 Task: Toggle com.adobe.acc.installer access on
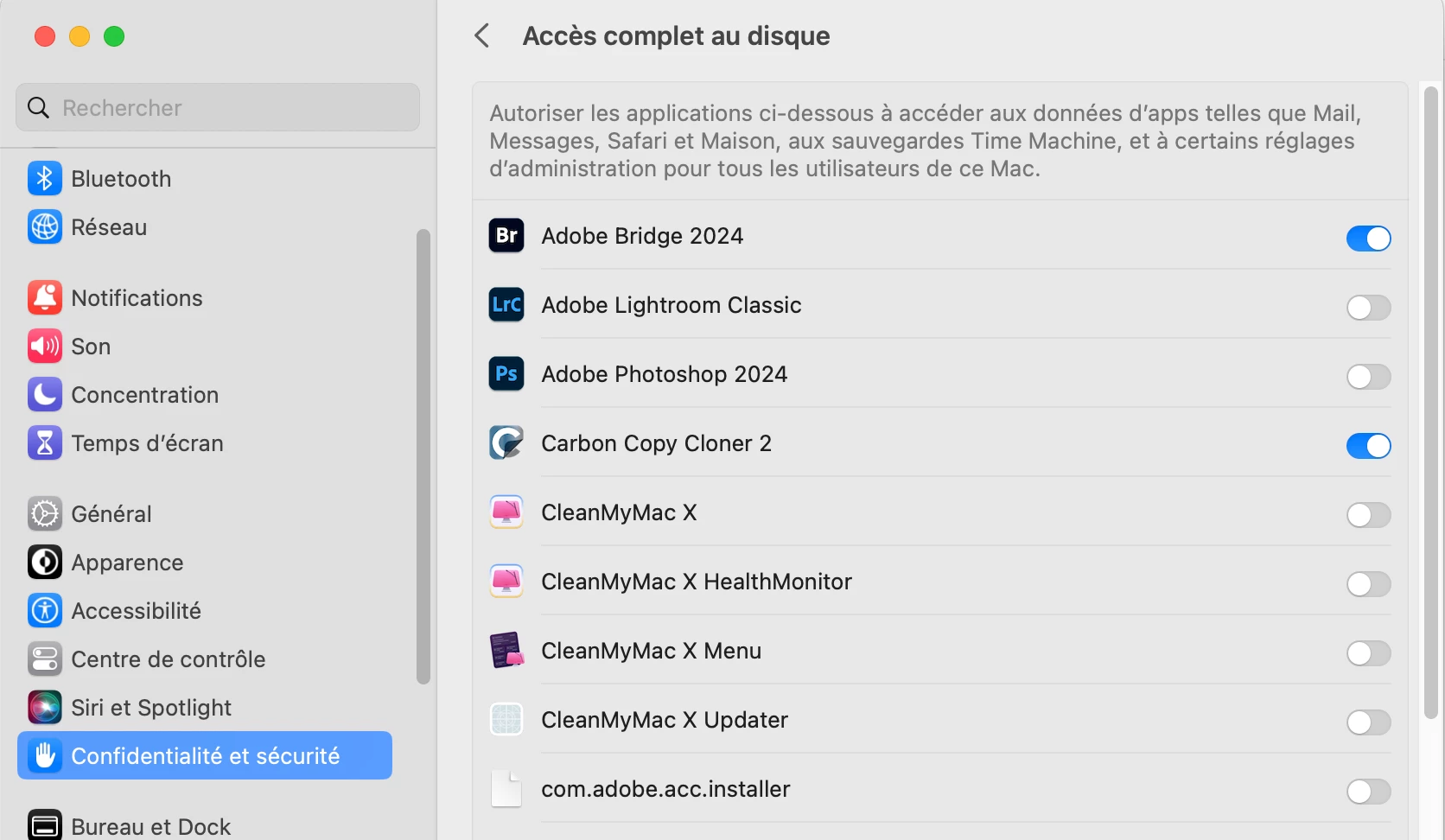point(1369,792)
